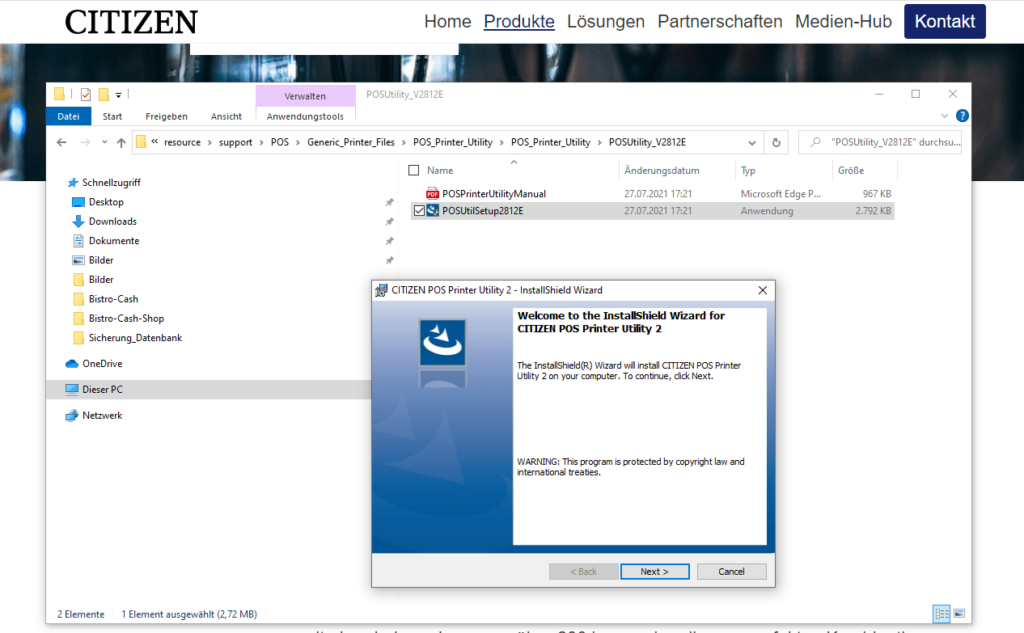This screenshot has width=1024, height=633.
Task: Click the Generic_Printer_Files breadcrumb segment
Action: 351,142
